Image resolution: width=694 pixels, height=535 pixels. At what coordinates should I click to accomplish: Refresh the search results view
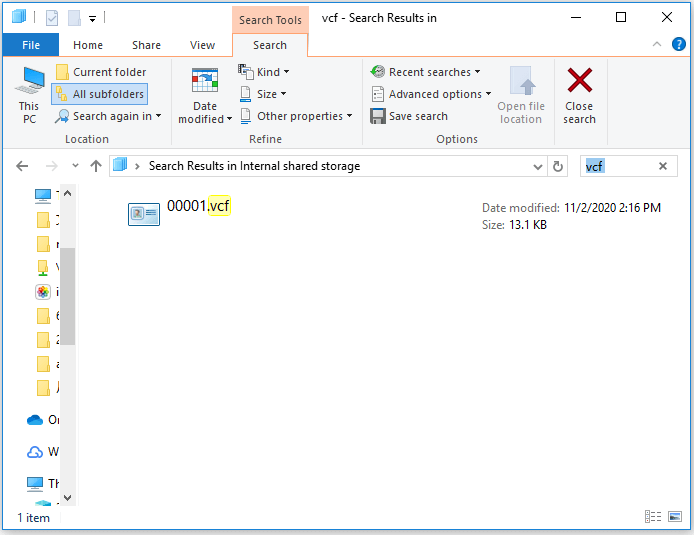[558, 166]
